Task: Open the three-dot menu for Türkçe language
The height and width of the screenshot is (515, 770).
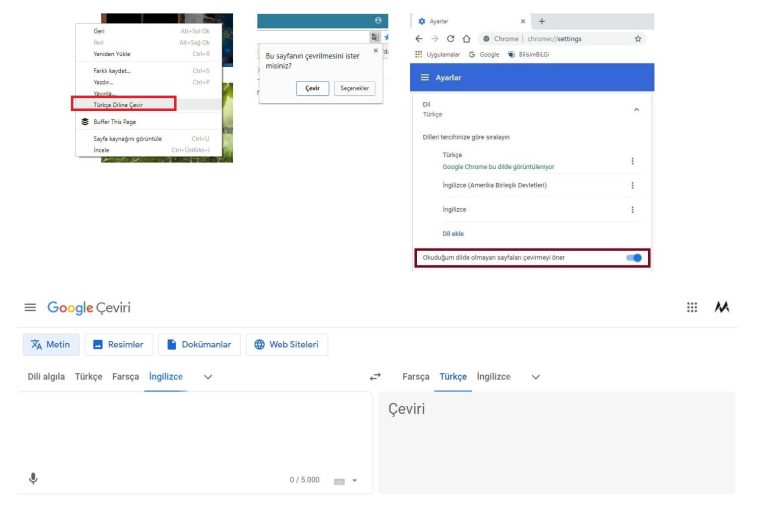Action: tap(632, 161)
